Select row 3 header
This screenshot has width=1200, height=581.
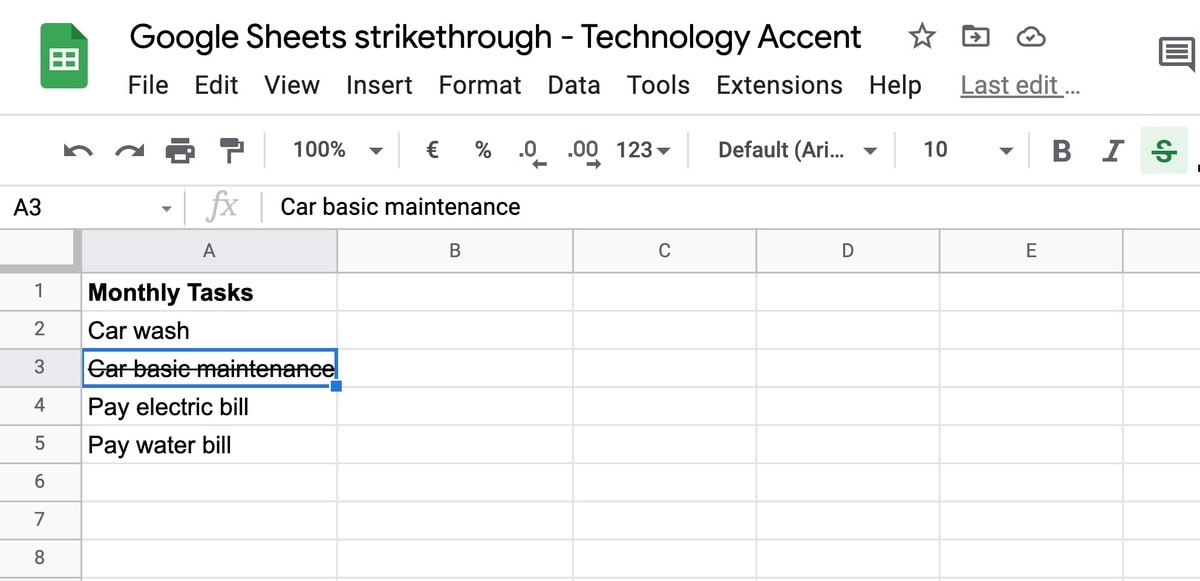(40, 368)
